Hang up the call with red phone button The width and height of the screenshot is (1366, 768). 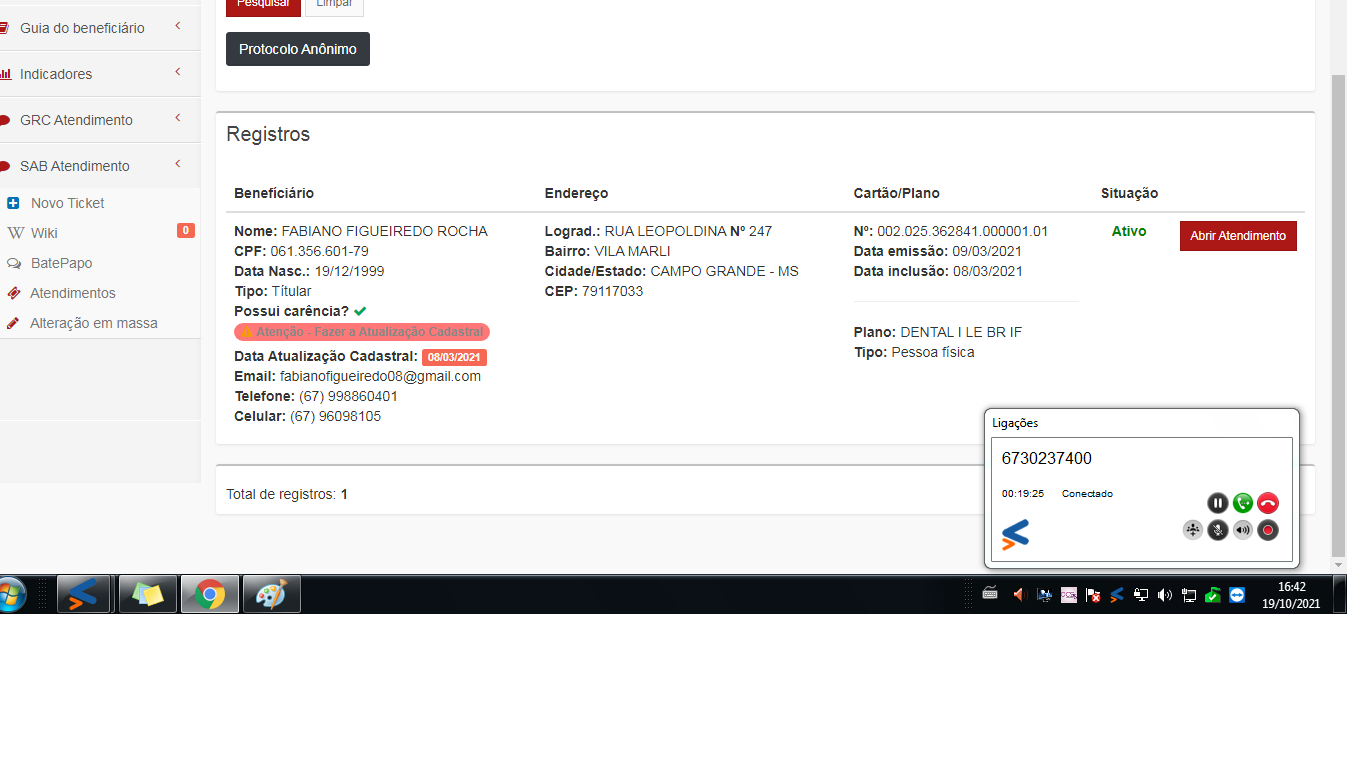[1267, 503]
